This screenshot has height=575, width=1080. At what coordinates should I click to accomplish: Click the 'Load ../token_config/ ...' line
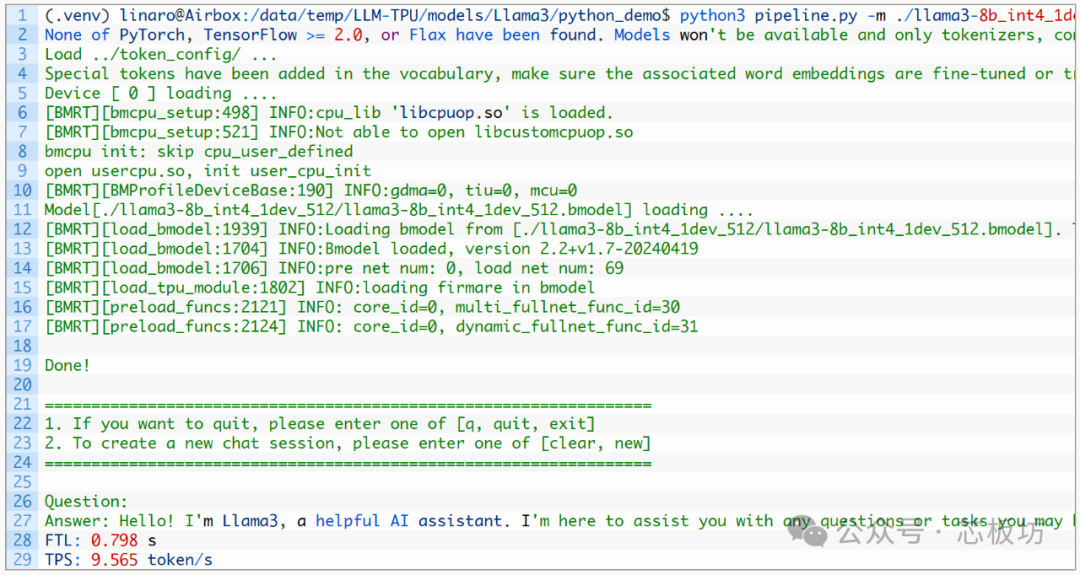click(x=161, y=54)
